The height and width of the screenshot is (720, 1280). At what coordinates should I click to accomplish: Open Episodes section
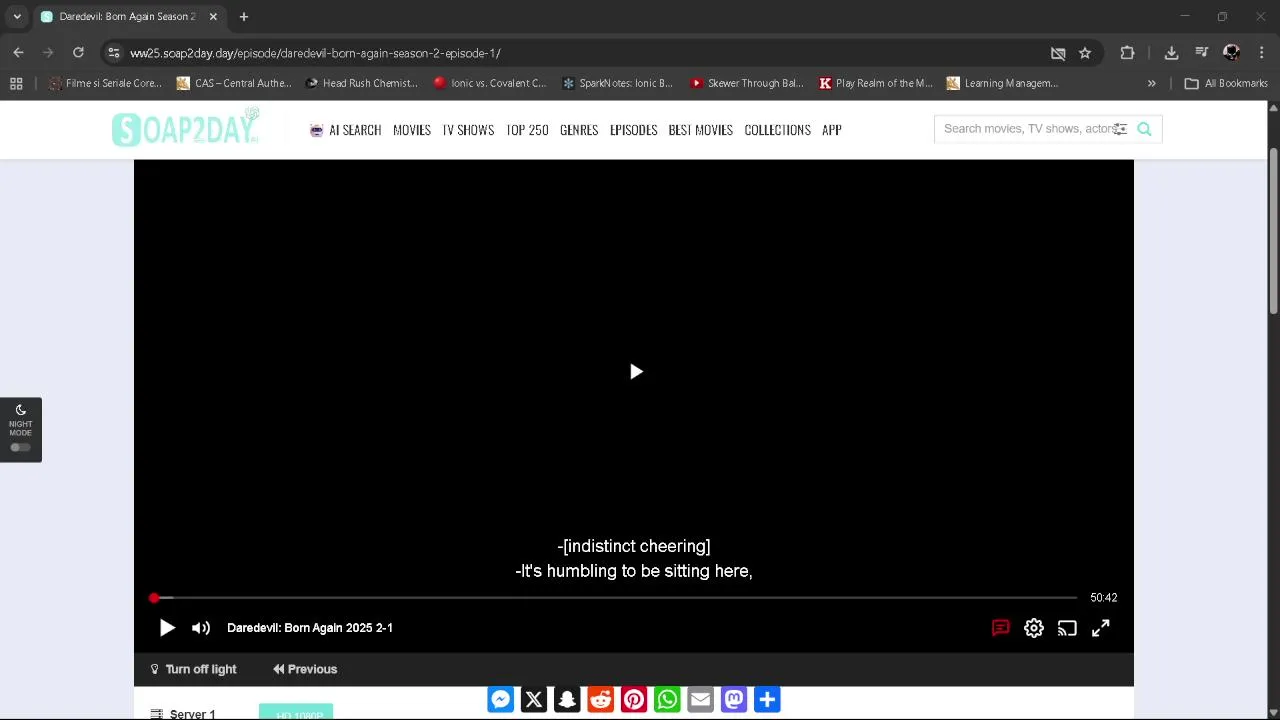coord(633,130)
